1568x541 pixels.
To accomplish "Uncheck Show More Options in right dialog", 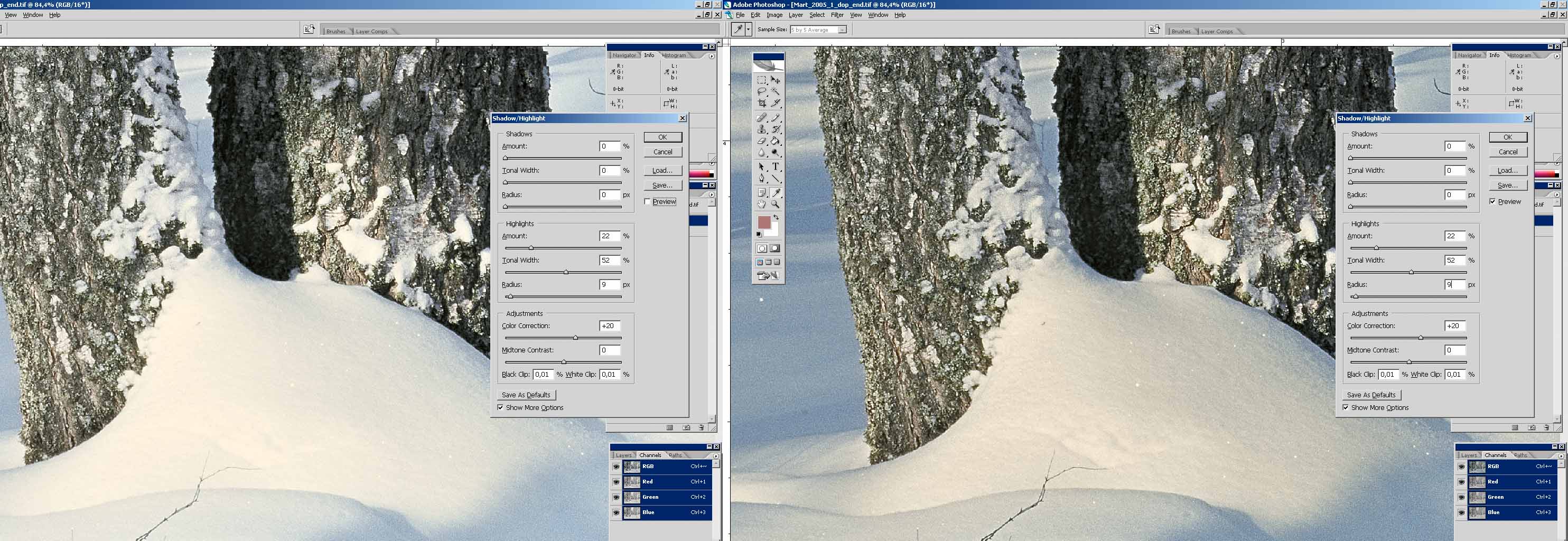I will (1346, 408).
